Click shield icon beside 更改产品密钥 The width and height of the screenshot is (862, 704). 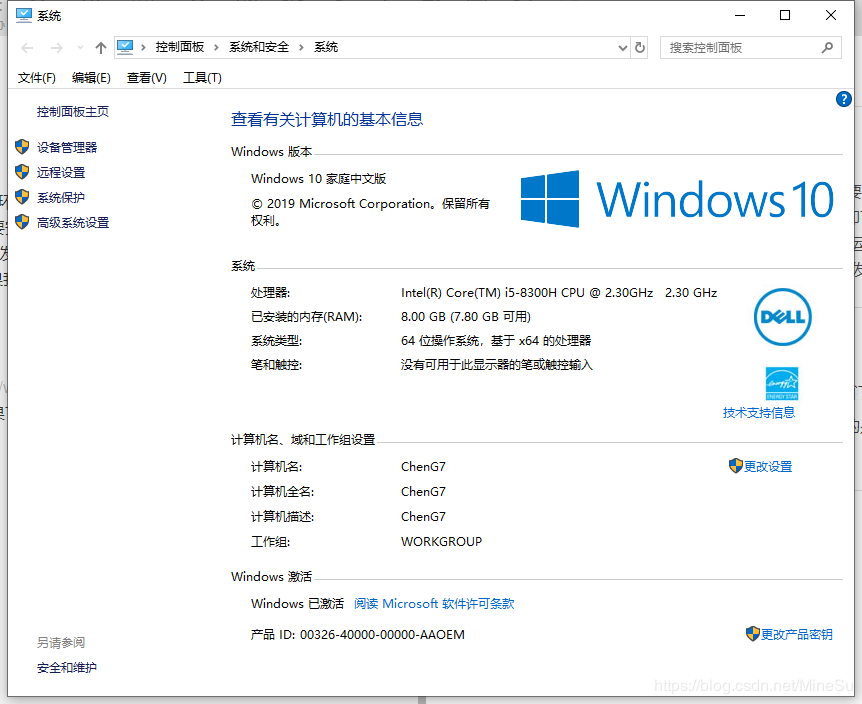tap(753, 634)
